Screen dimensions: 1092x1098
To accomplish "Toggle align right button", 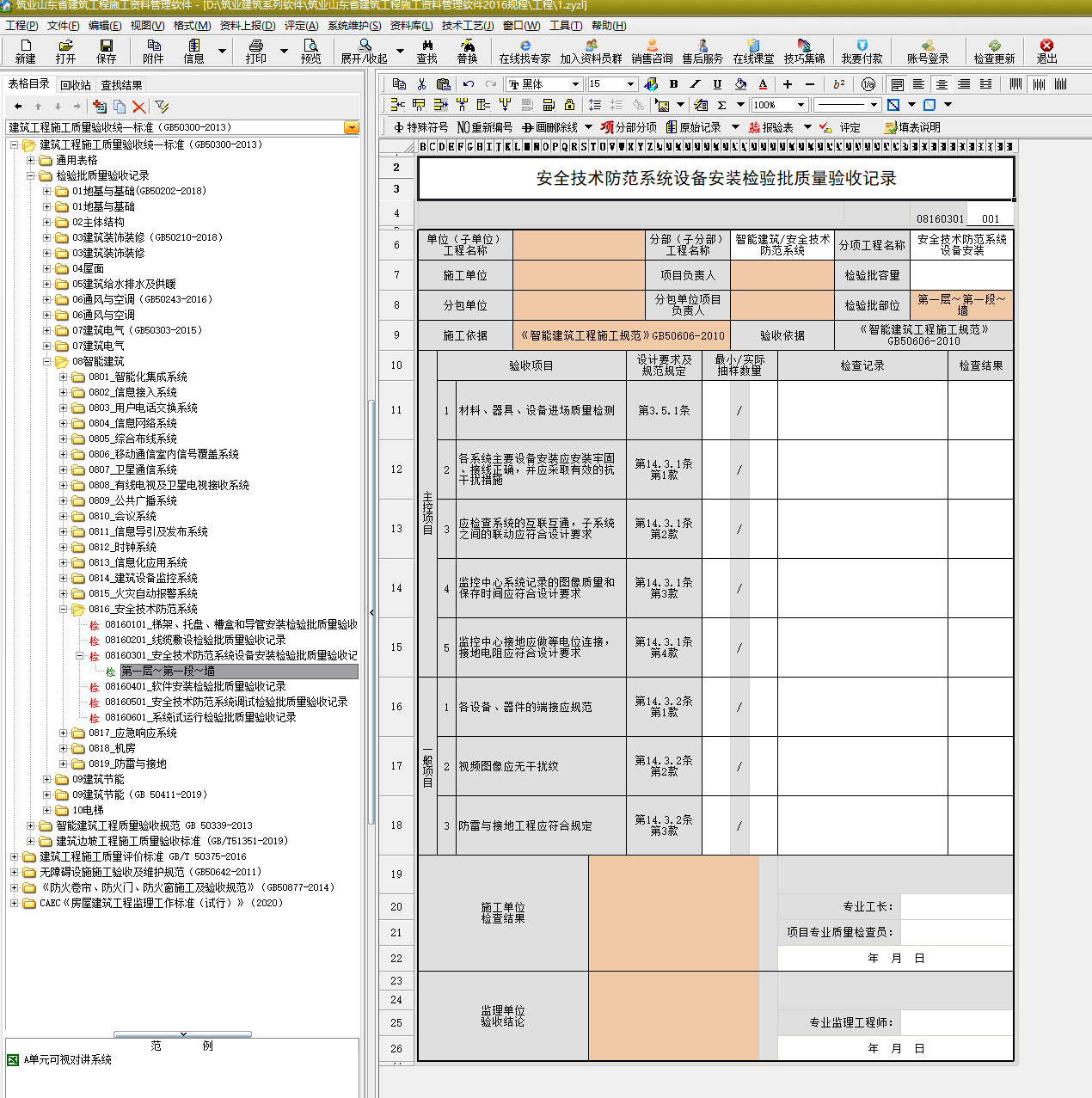I will tap(964, 83).
